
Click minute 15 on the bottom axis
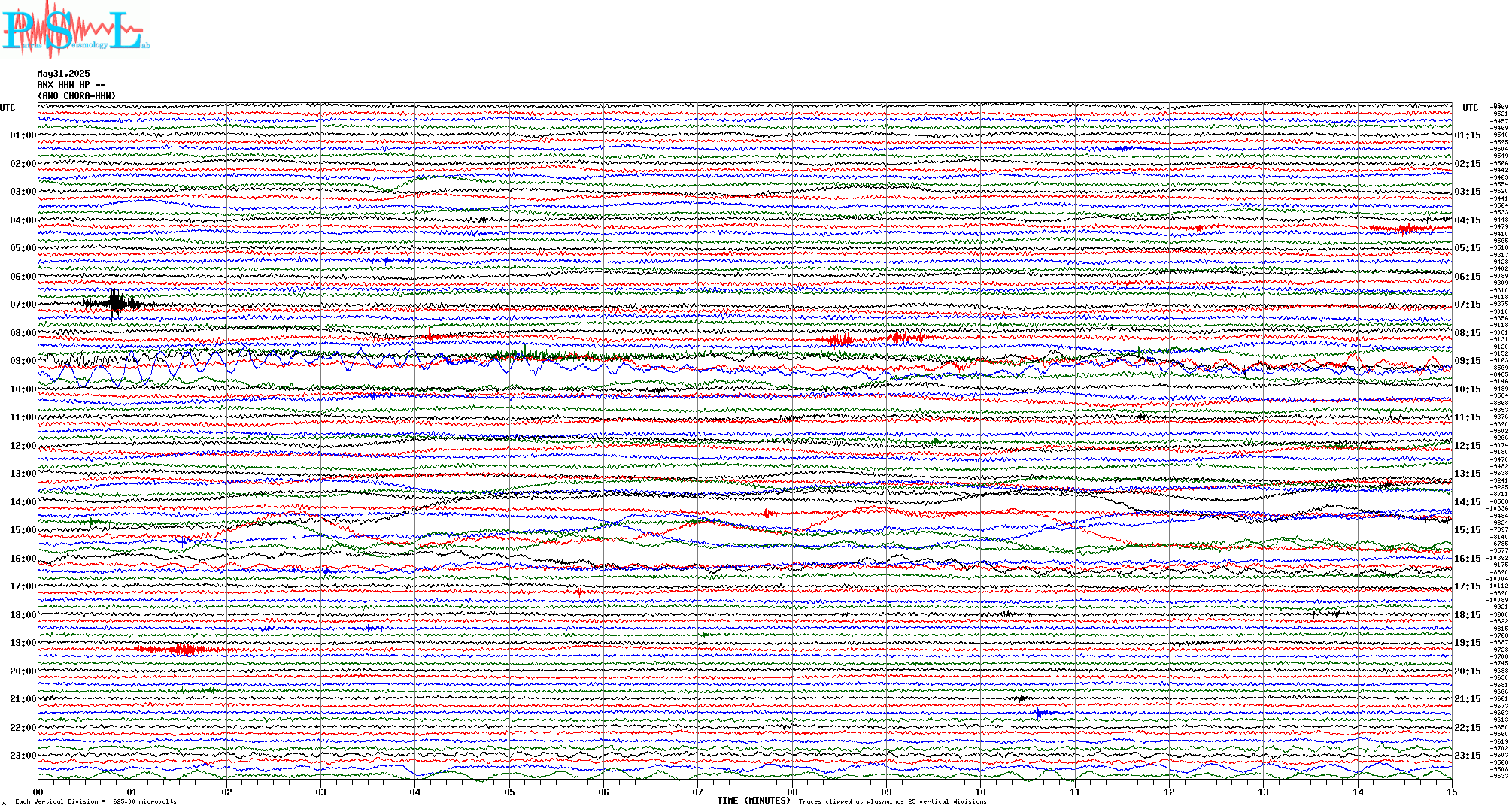pos(1451,792)
